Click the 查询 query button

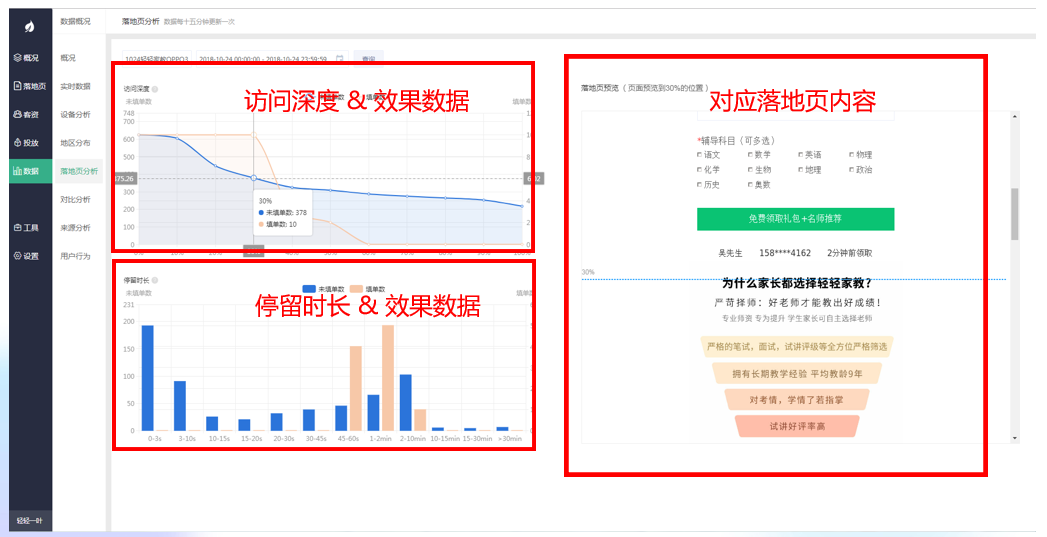[368, 59]
